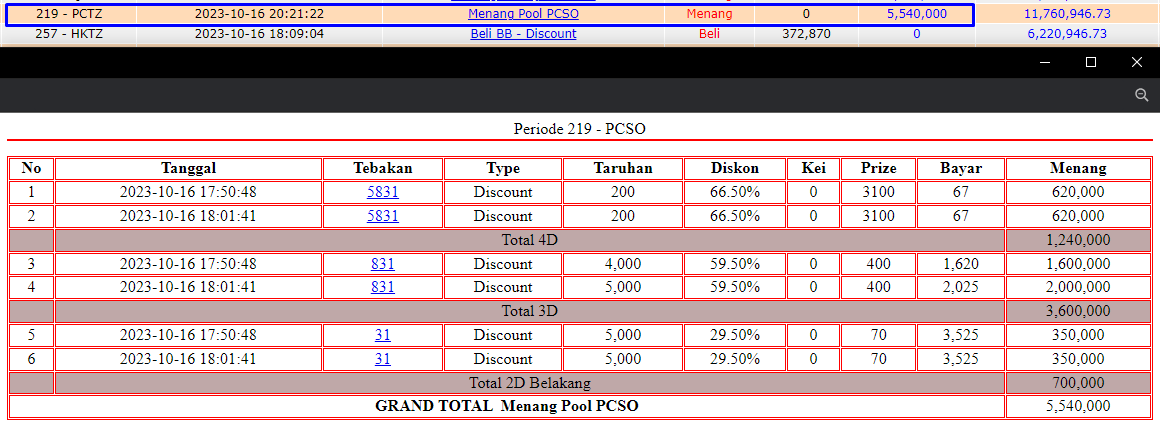The height and width of the screenshot is (430, 1160).
Task: Open tebakan 831 link in row 4
Action: (382, 287)
